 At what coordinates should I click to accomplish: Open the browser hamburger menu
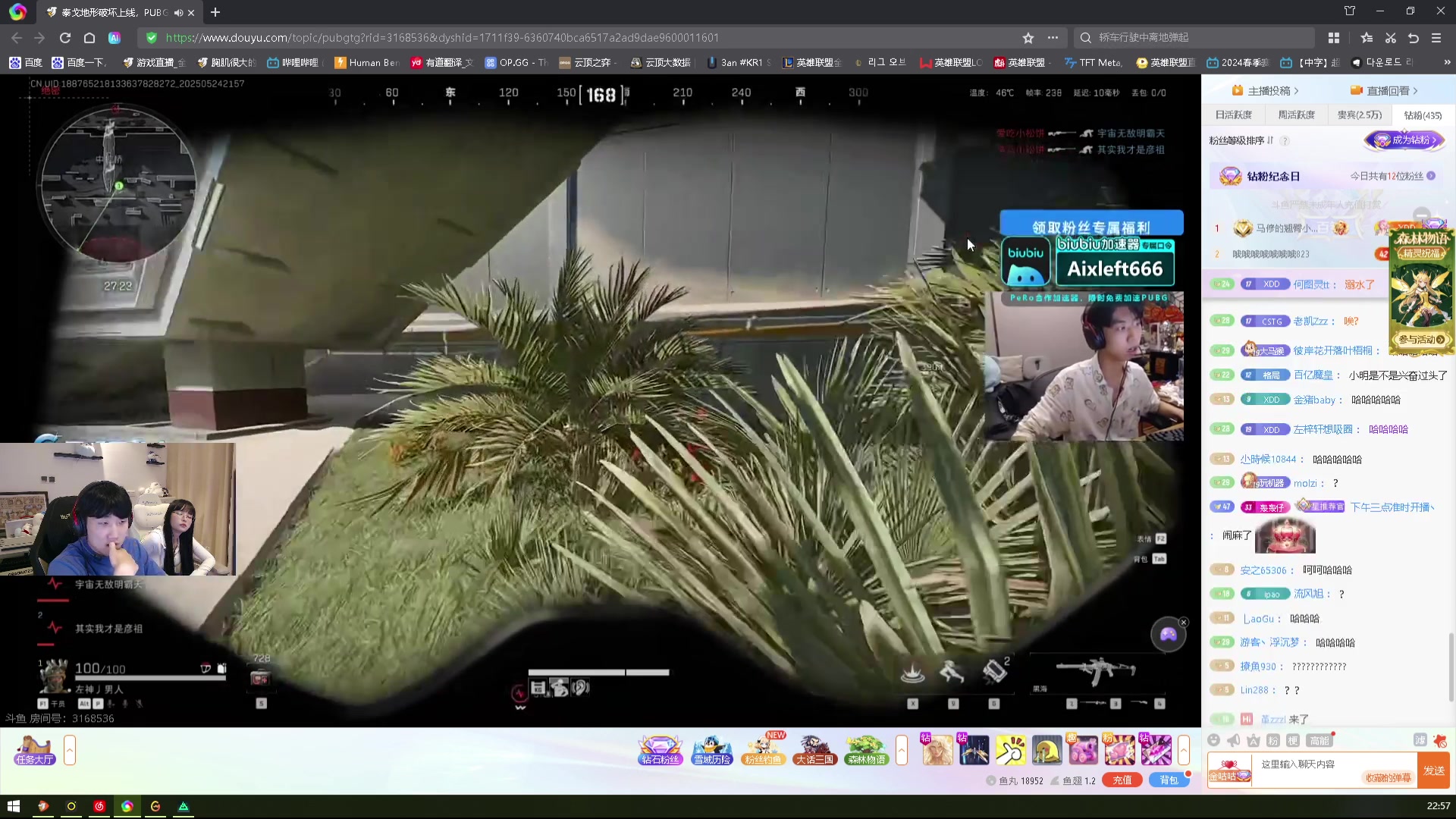pyautogui.click(x=1436, y=38)
